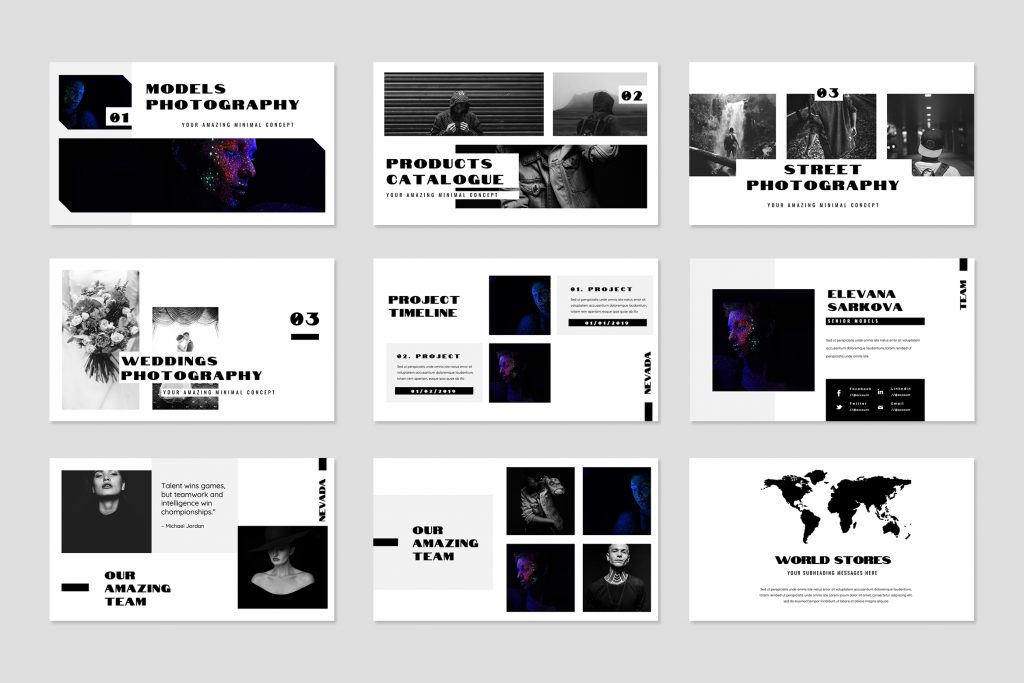Select the hooded man by shutter photo

pyautogui.click(x=464, y=104)
